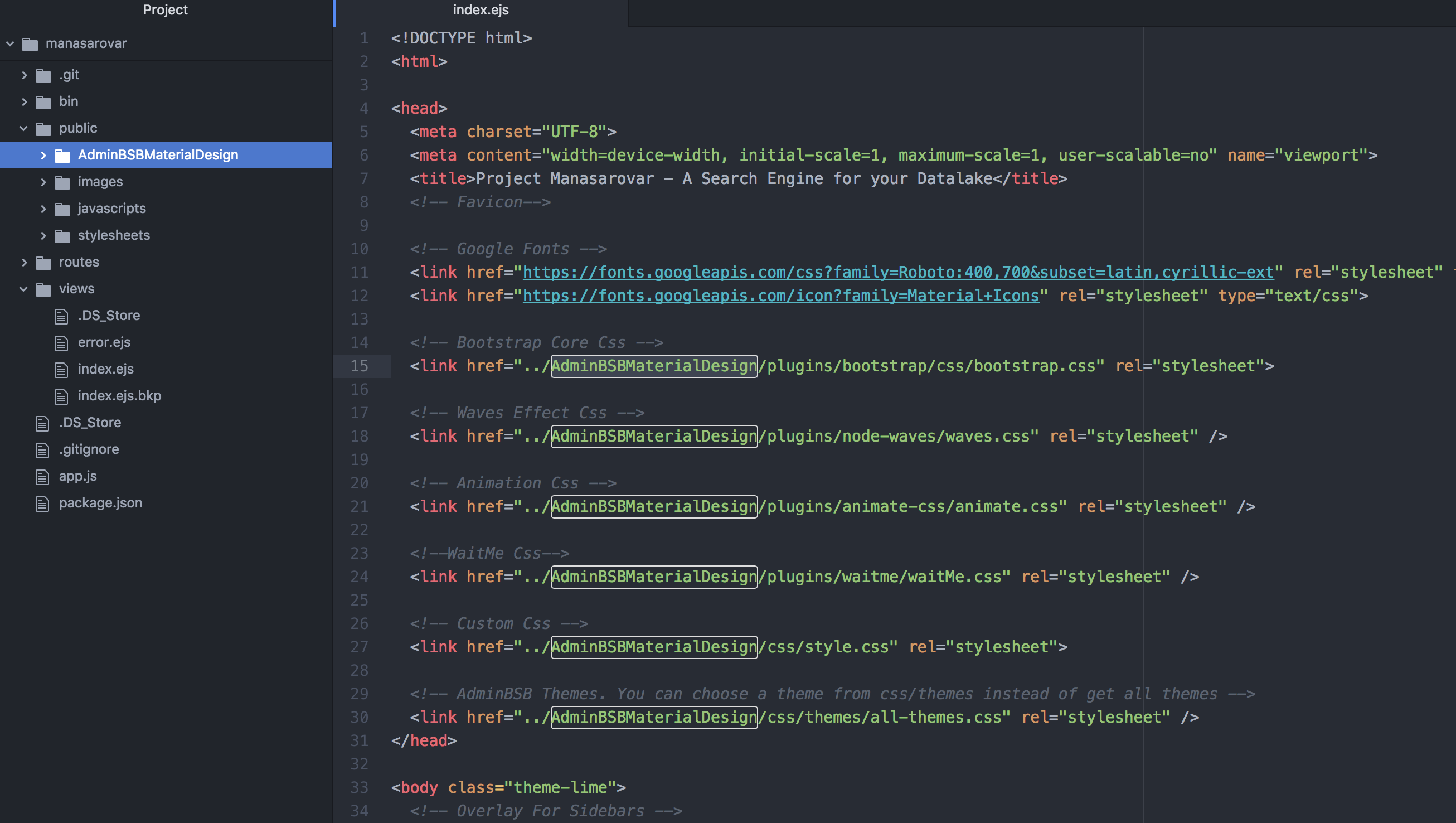Collapse the manasarovar root folder chevron

9,43
